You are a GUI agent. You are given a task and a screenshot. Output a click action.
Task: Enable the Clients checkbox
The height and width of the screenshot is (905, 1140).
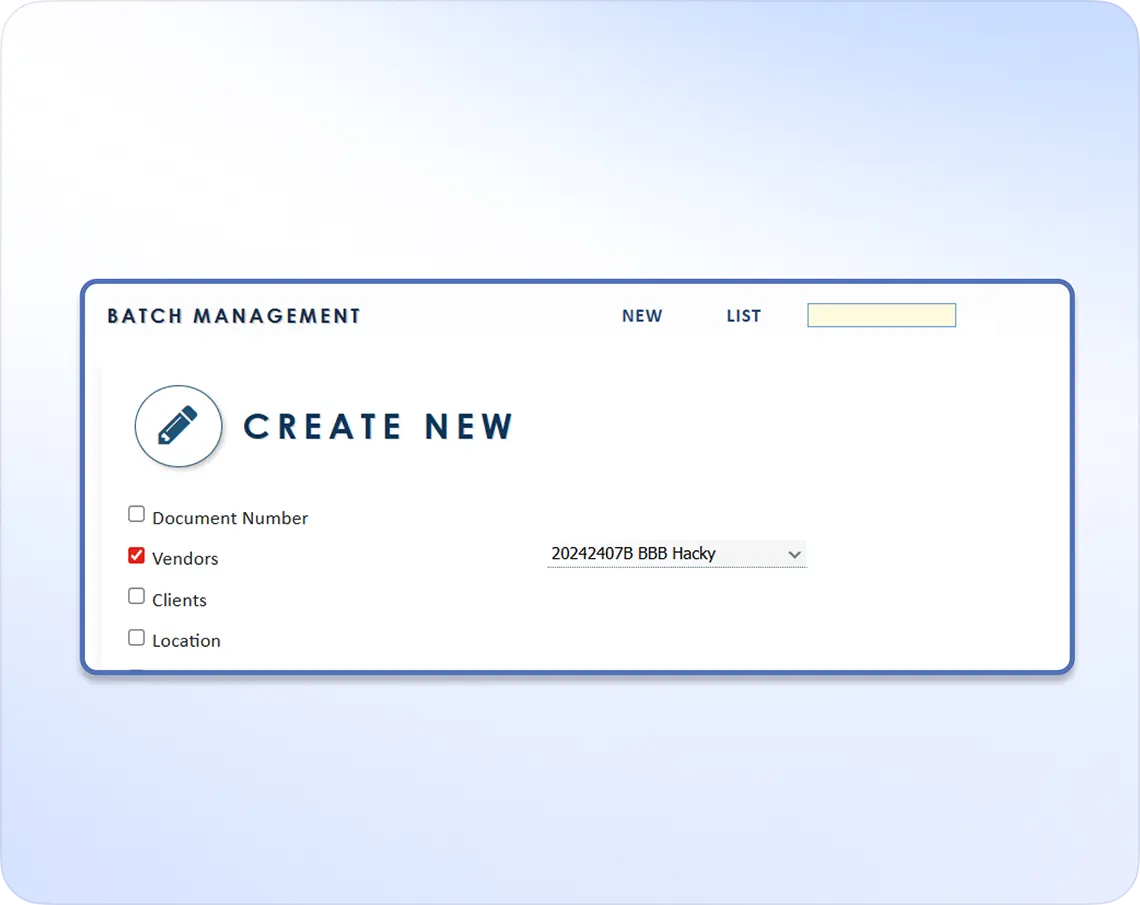coord(136,596)
